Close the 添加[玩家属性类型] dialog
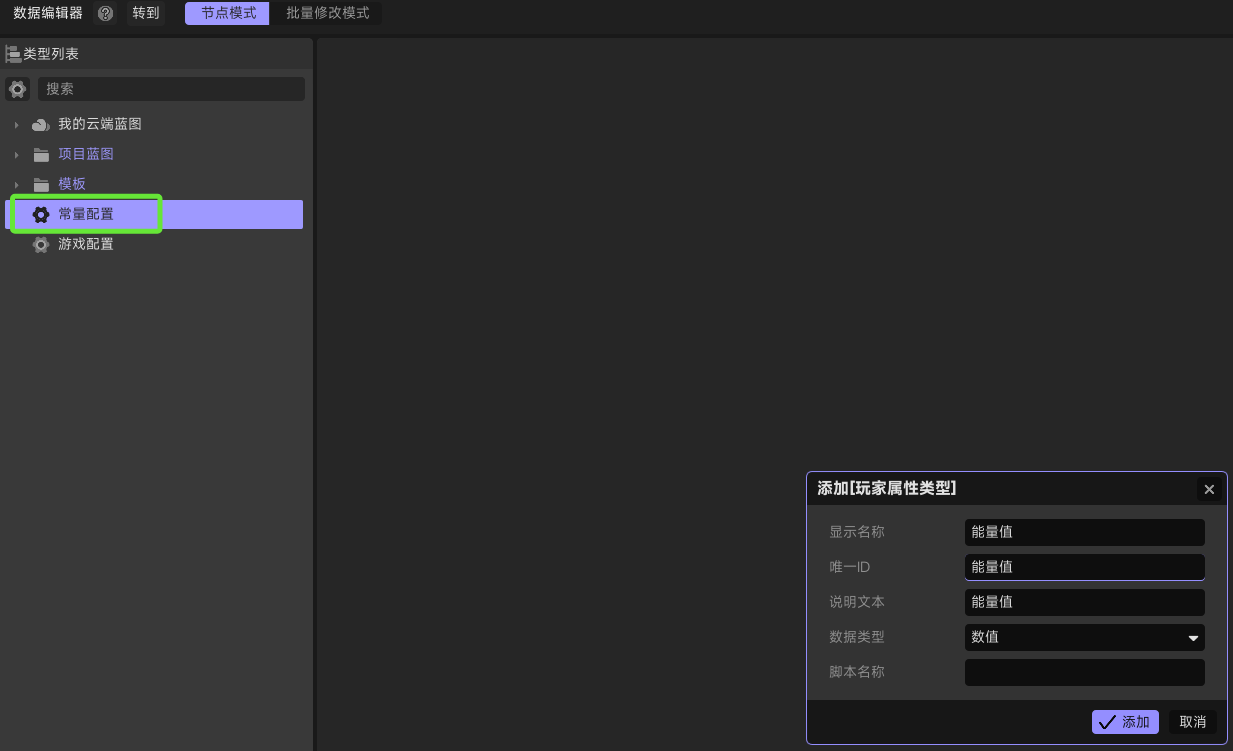The image size is (1233, 751). tap(1209, 489)
